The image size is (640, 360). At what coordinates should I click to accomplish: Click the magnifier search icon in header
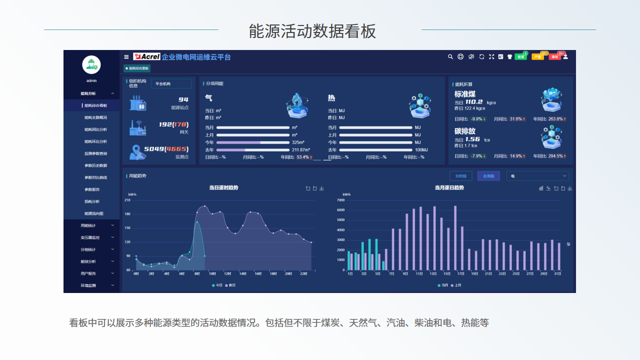coord(450,57)
